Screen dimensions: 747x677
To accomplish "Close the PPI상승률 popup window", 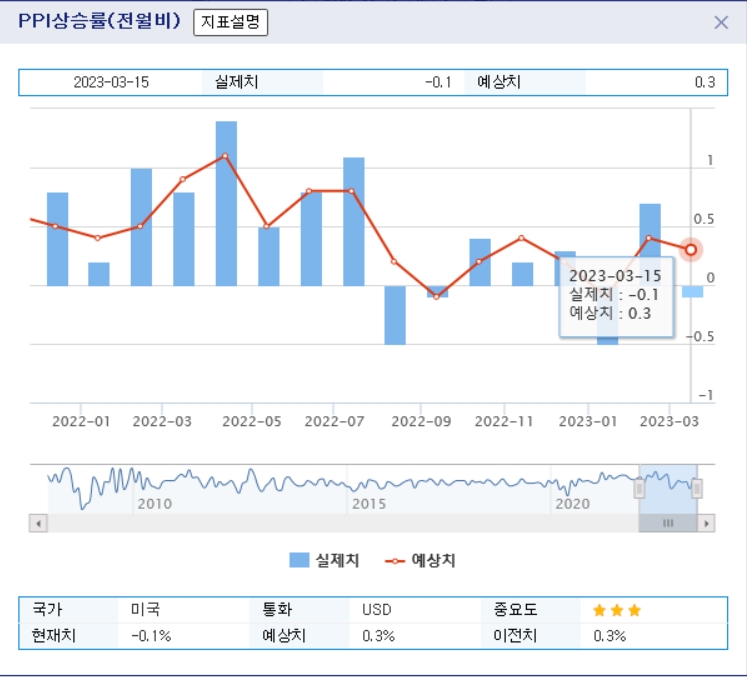I will [721, 22].
